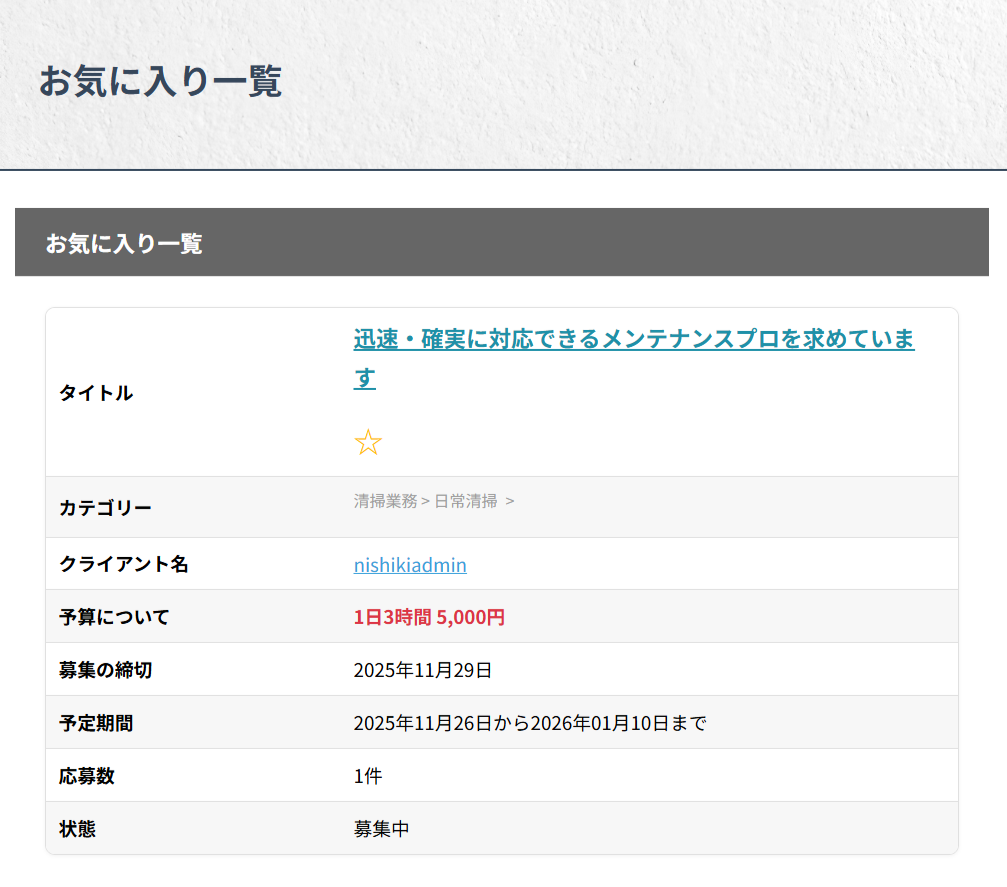Click the yellow star favorite icon
Viewport: 1007px width, 887px height.
[368, 443]
